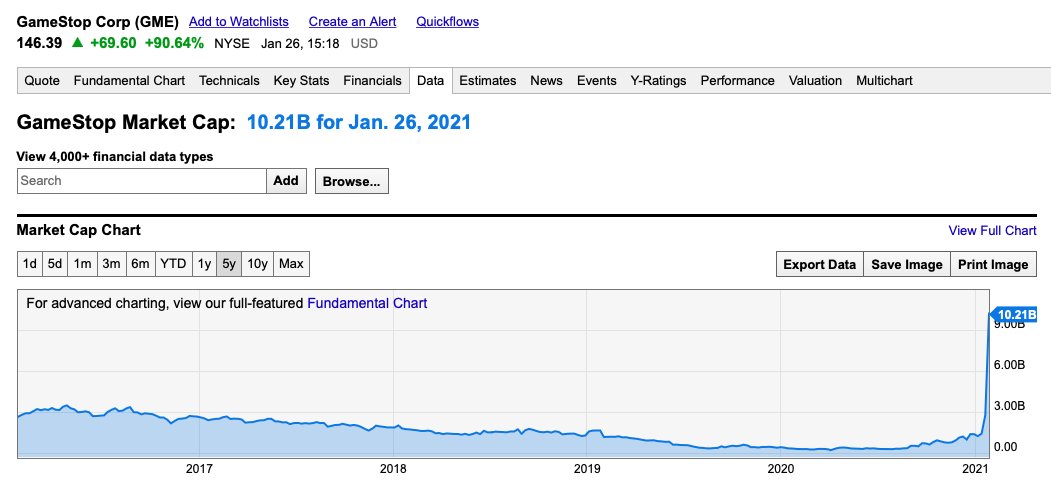Viewport: 1051px width, 488px height.
Task: Switch to the Estimates tab
Action: [x=488, y=80]
